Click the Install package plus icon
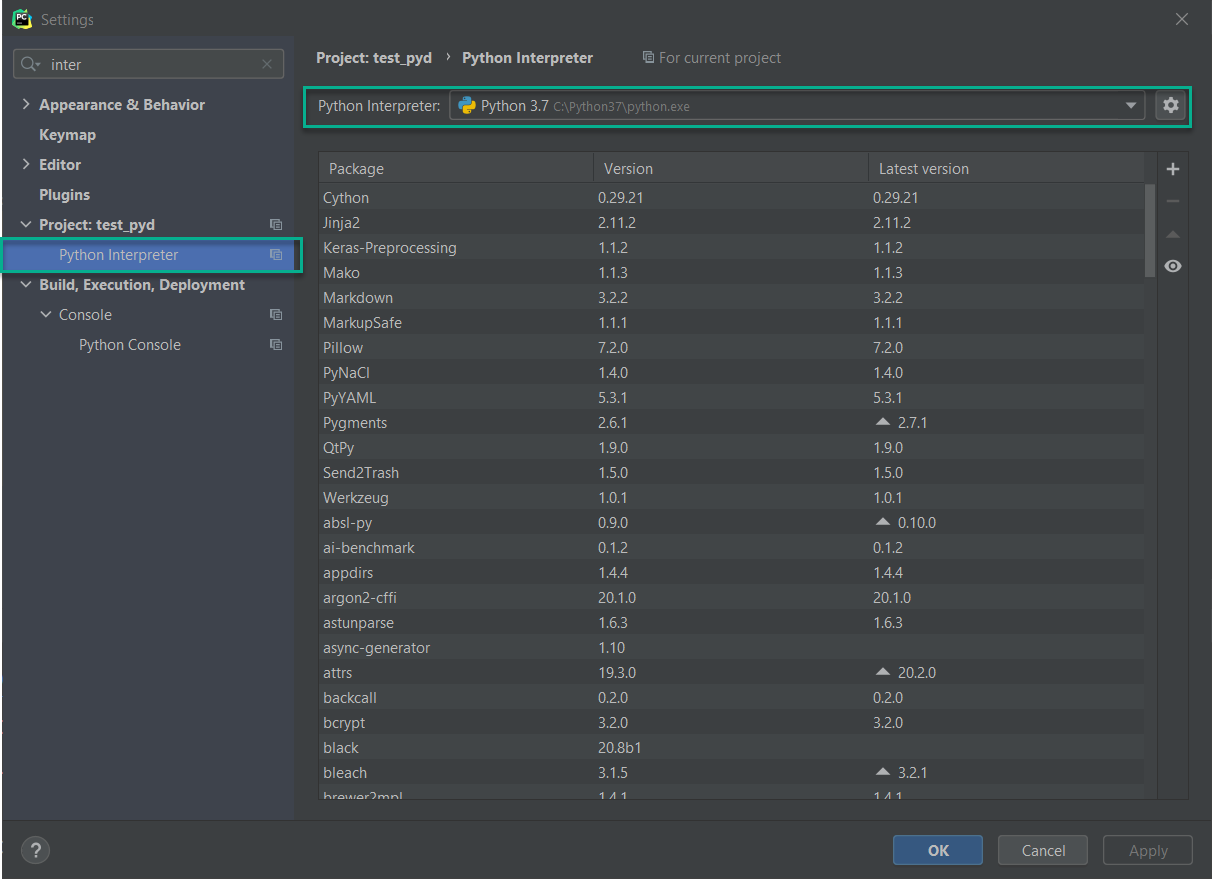Viewport: 1212px width, 879px height. tap(1172, 168)
